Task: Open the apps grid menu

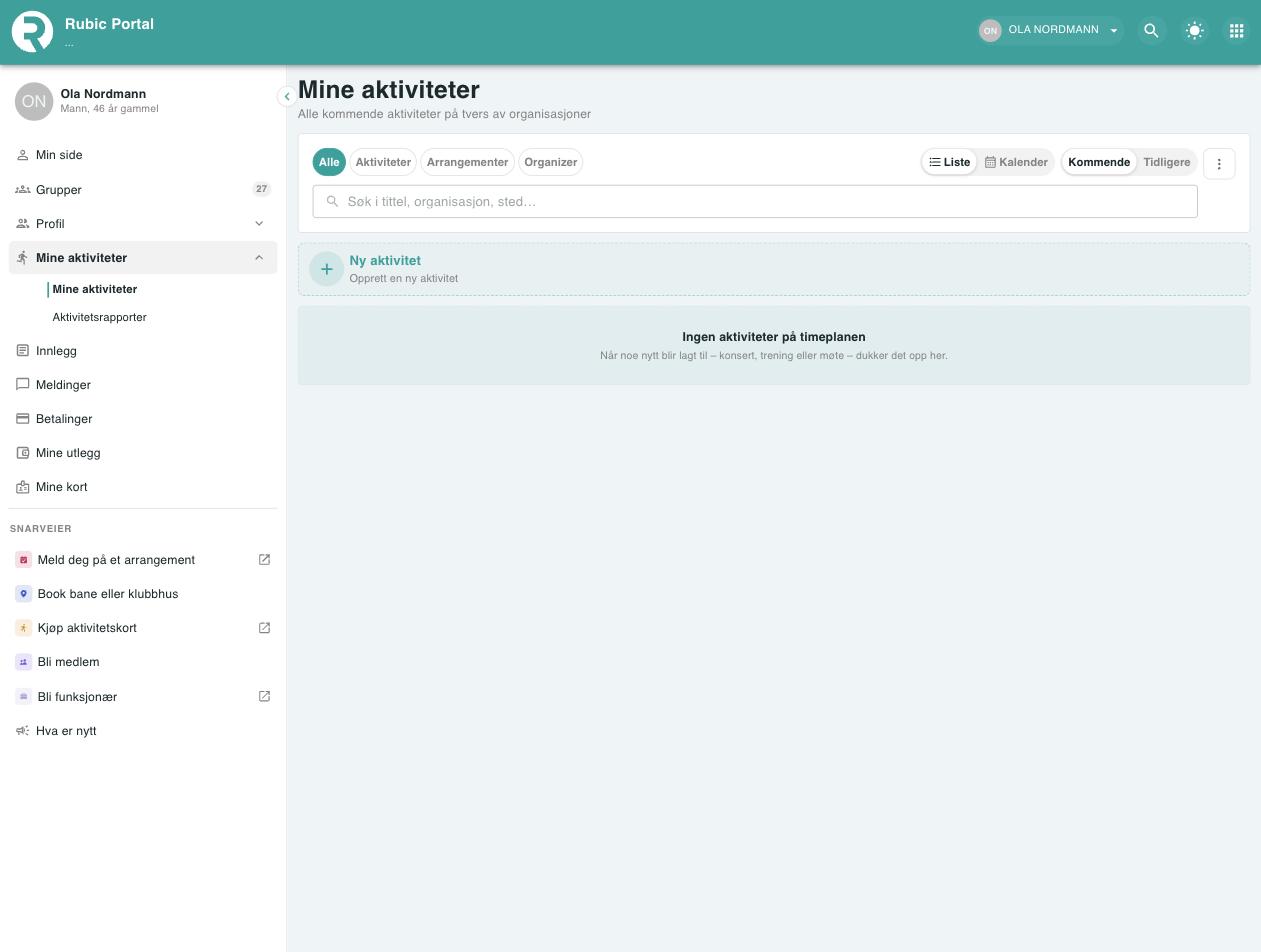Action: 1236,31
